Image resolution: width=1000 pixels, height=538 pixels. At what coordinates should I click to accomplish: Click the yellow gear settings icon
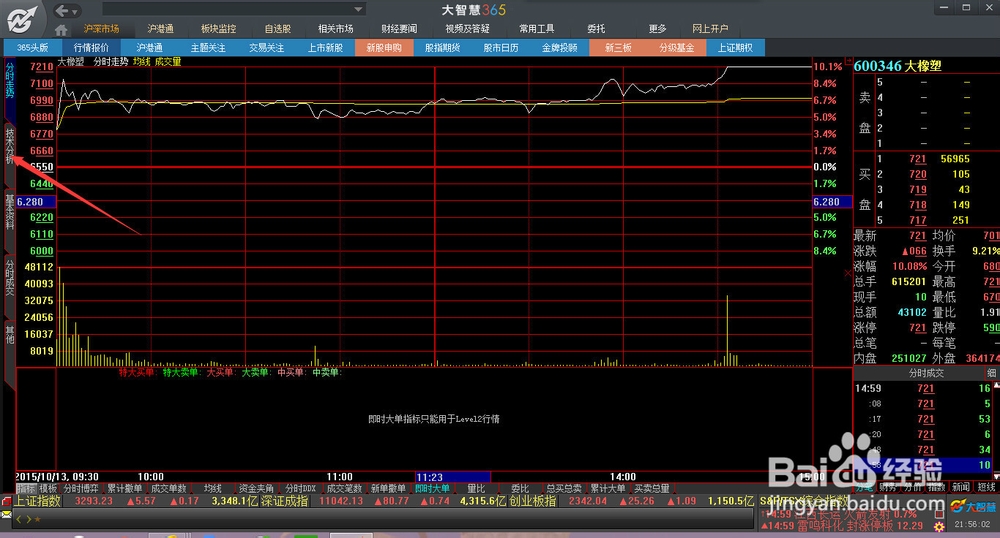(939, 527)
